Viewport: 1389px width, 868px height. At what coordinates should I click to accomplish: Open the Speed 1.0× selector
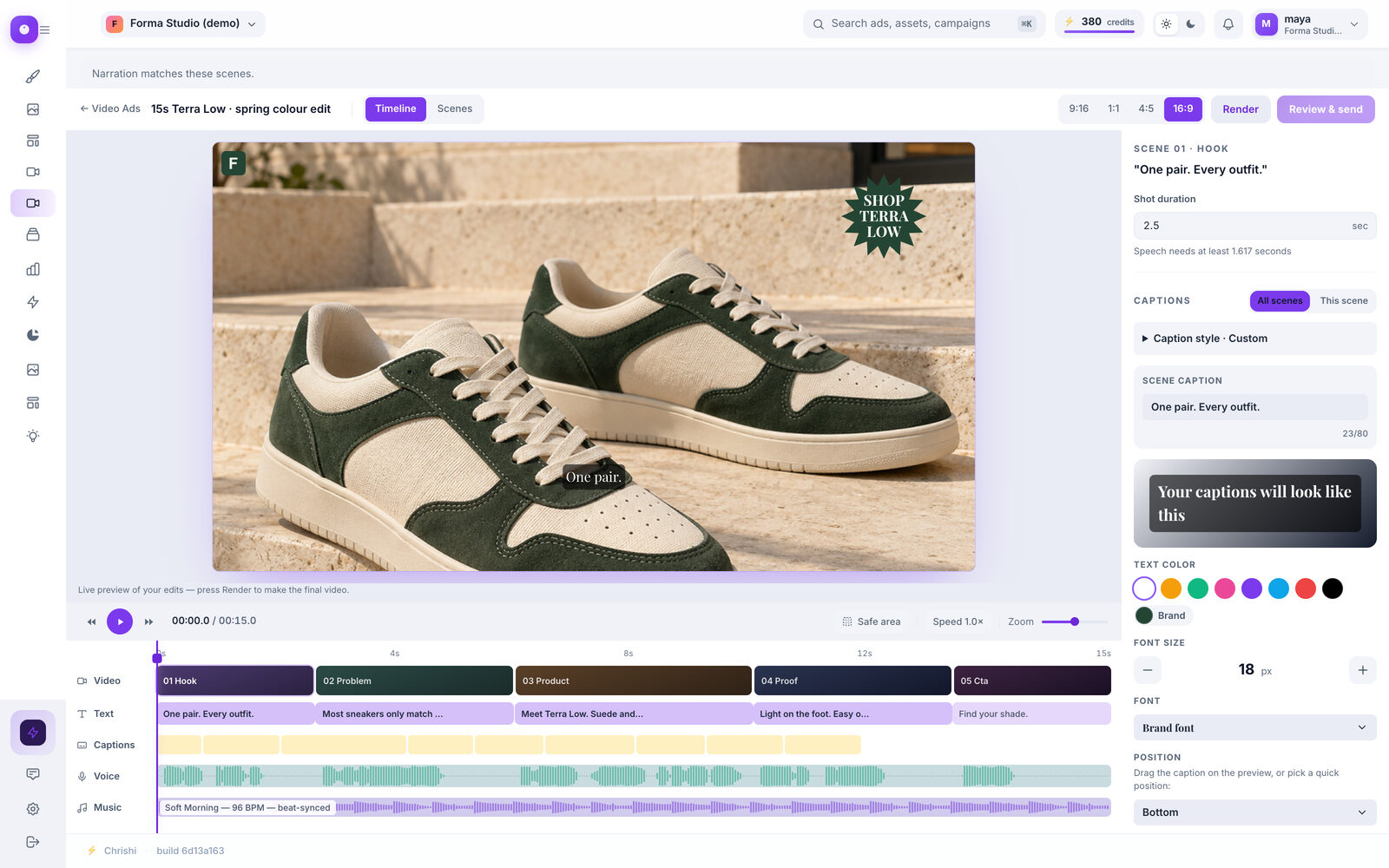point(958,621)
